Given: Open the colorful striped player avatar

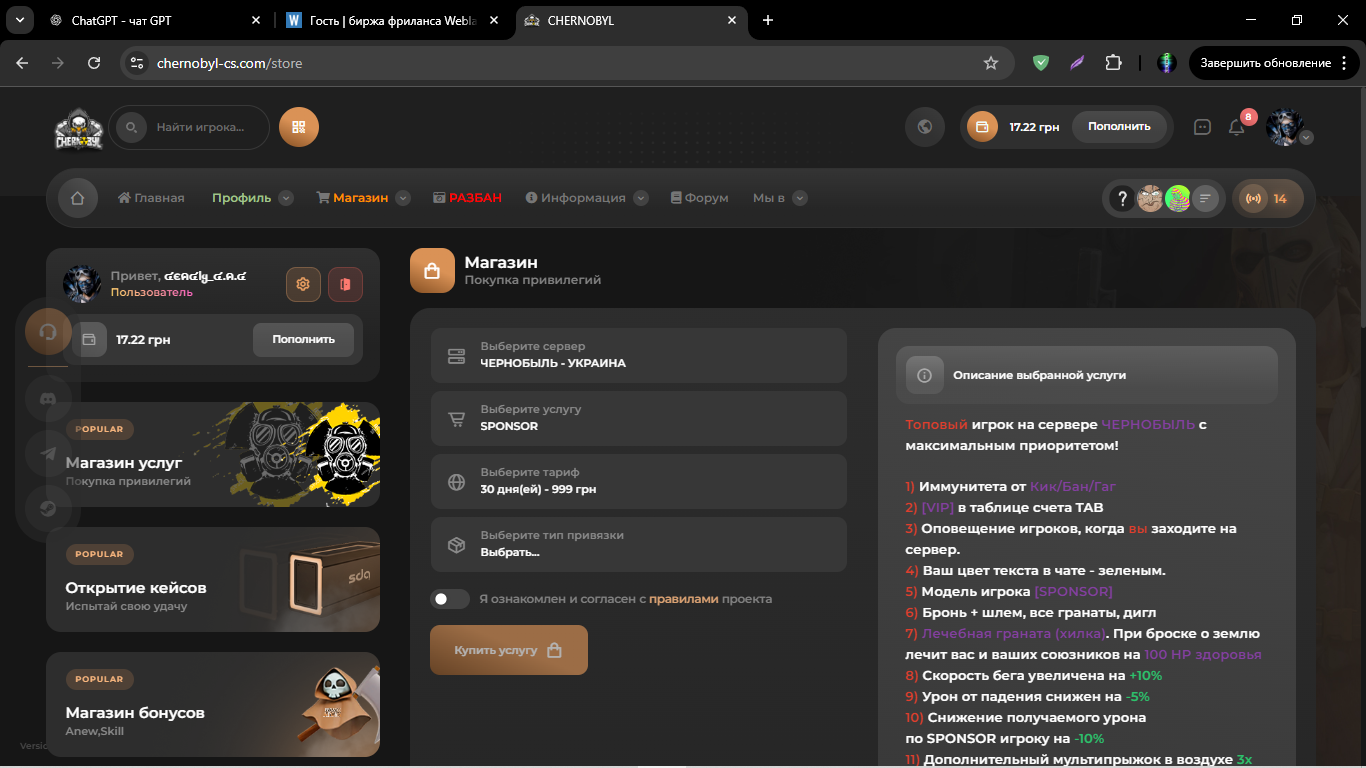Looking at the screenshot, I should [1178, 199].
